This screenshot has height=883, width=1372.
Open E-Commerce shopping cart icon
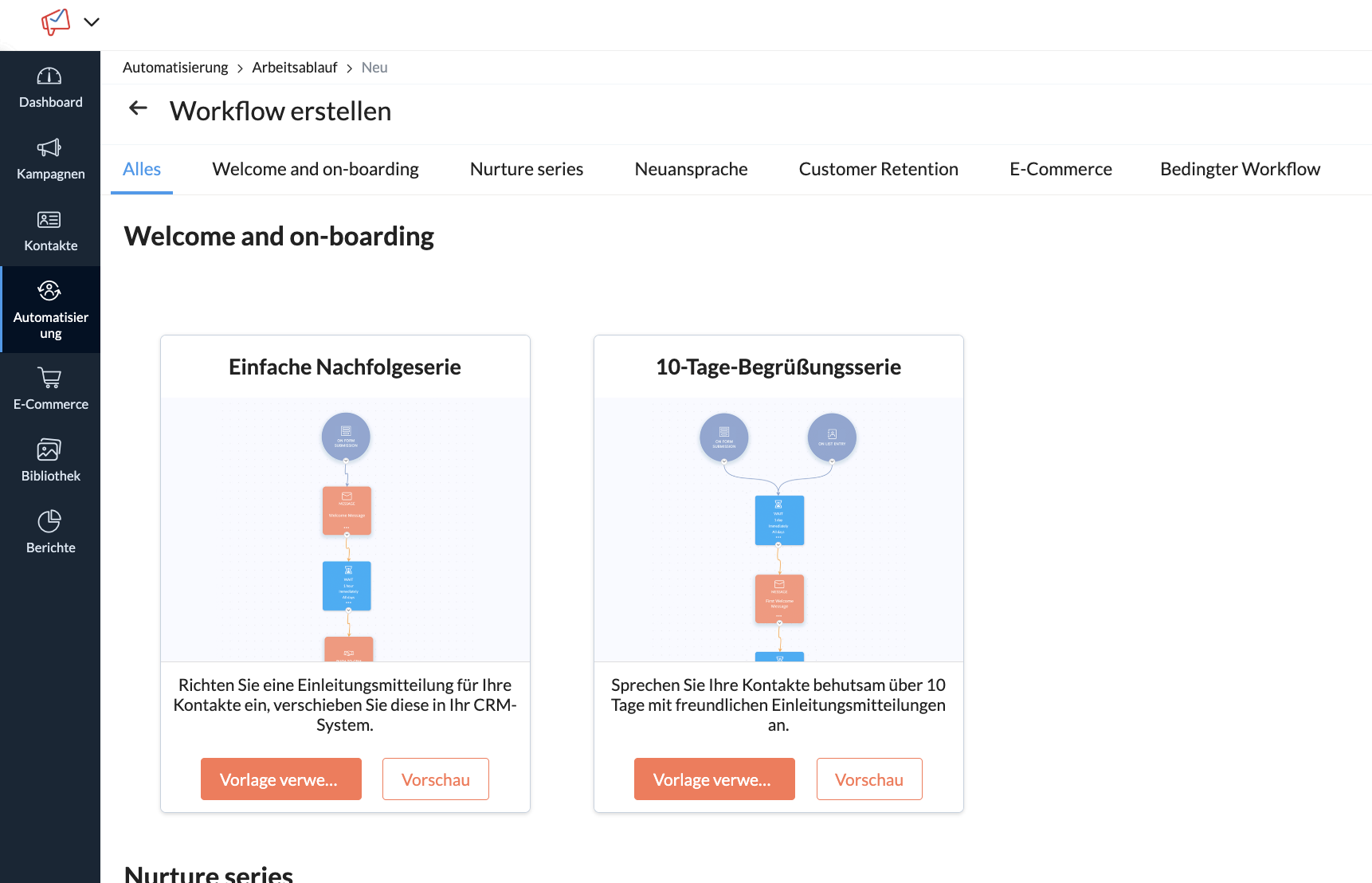pos(49,378)
